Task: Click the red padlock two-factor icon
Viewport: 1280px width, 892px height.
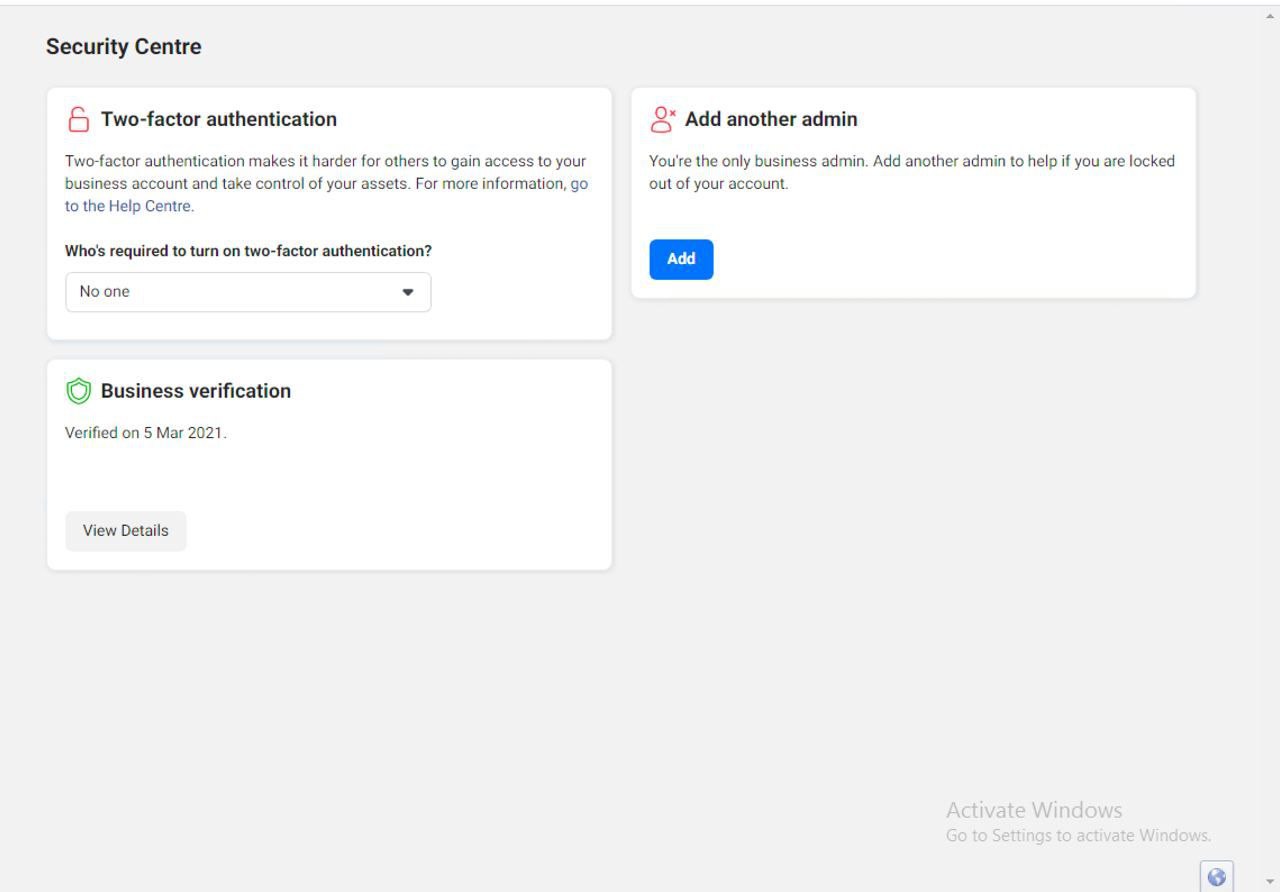Action: click(78, 120)
